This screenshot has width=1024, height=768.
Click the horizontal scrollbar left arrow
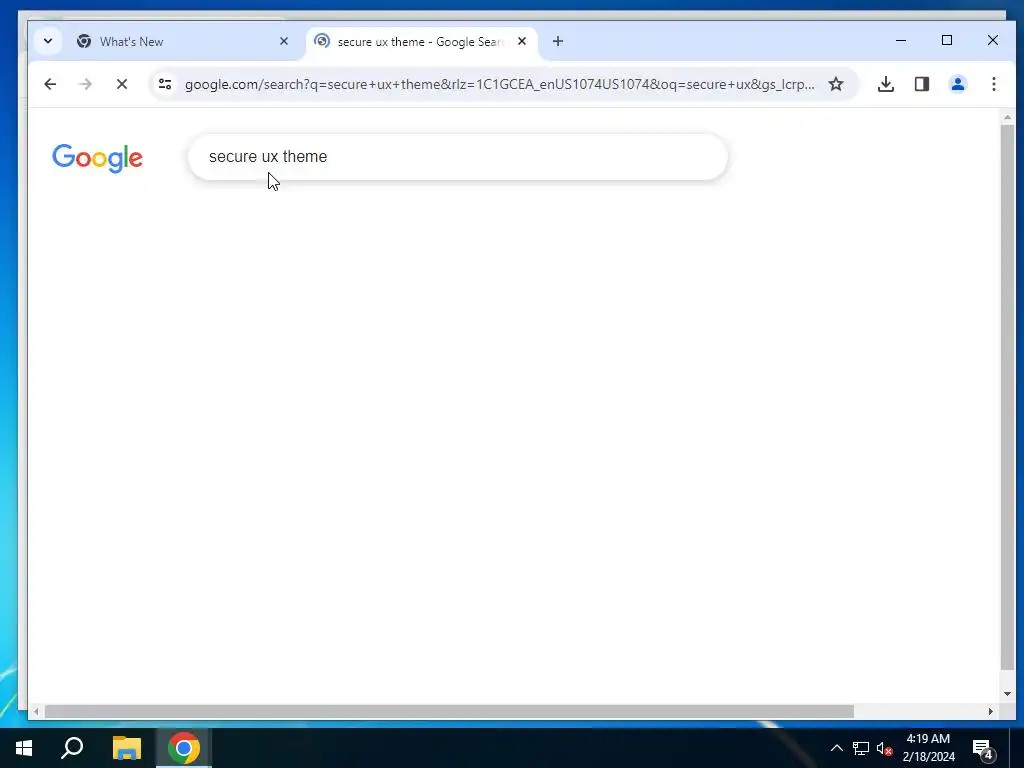coord(36,711)
